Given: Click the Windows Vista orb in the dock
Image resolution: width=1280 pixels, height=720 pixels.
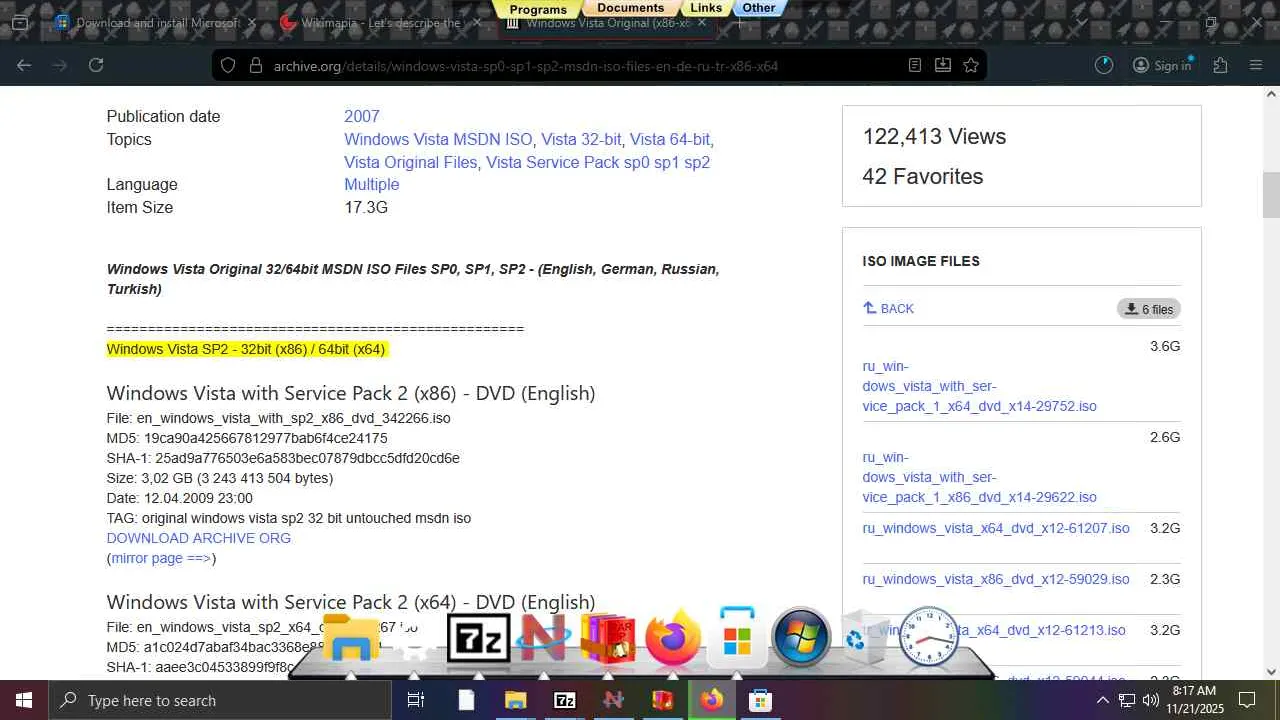Looking at the screenshot, I should (x=801, y=637).
